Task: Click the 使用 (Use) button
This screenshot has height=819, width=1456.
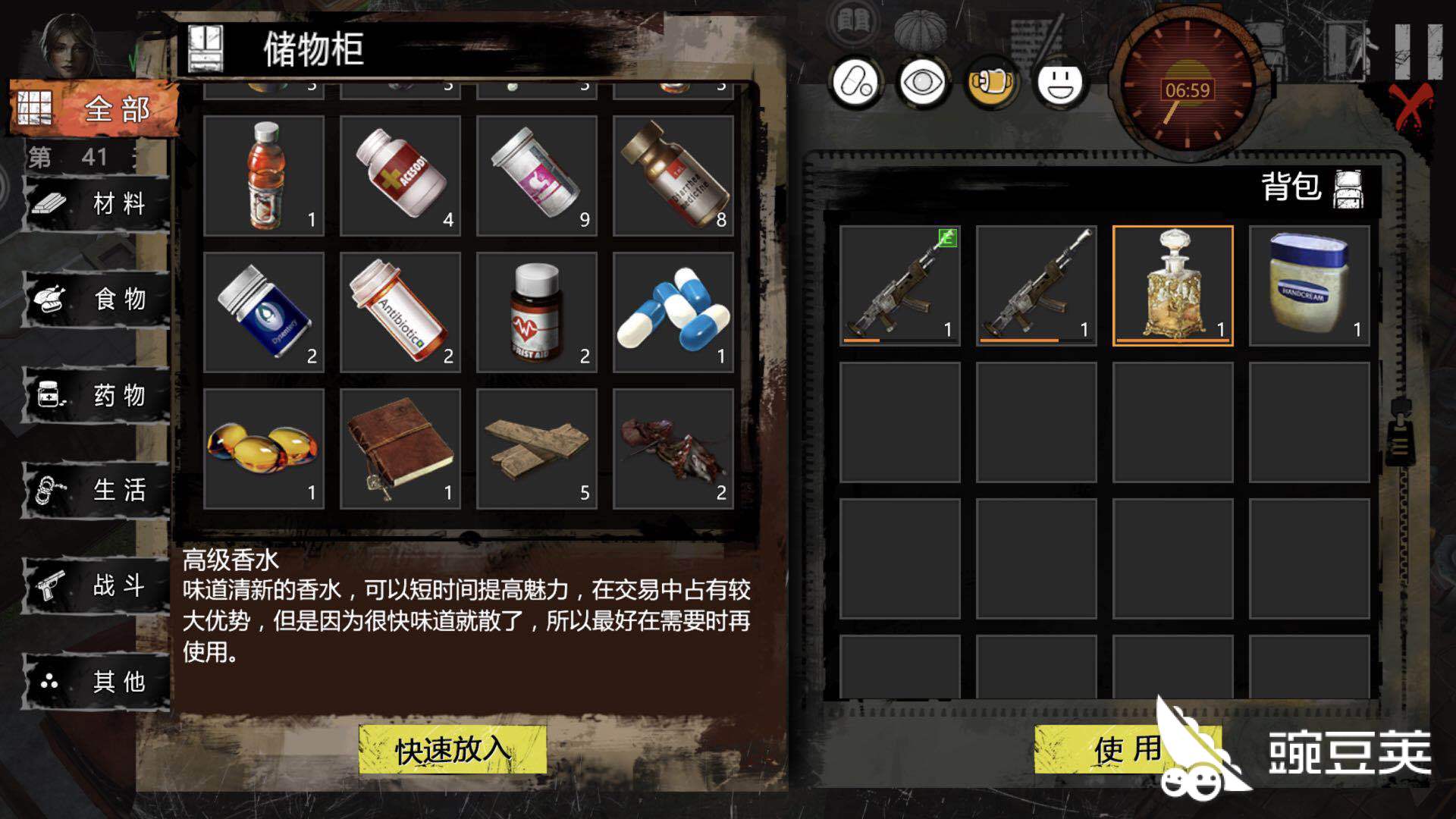Action: click(1128, 750)
